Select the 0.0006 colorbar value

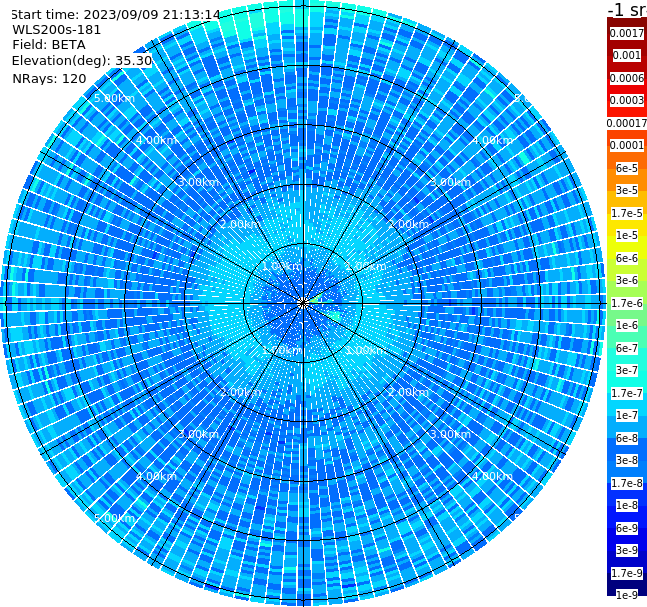tap(627, 78)
